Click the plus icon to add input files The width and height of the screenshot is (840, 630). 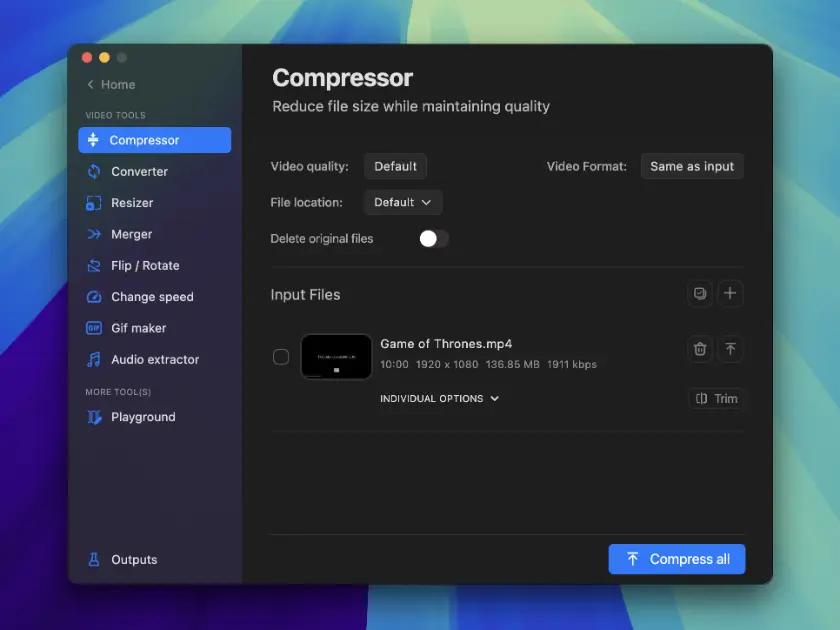pyautogui.click(x=731, y=294)
